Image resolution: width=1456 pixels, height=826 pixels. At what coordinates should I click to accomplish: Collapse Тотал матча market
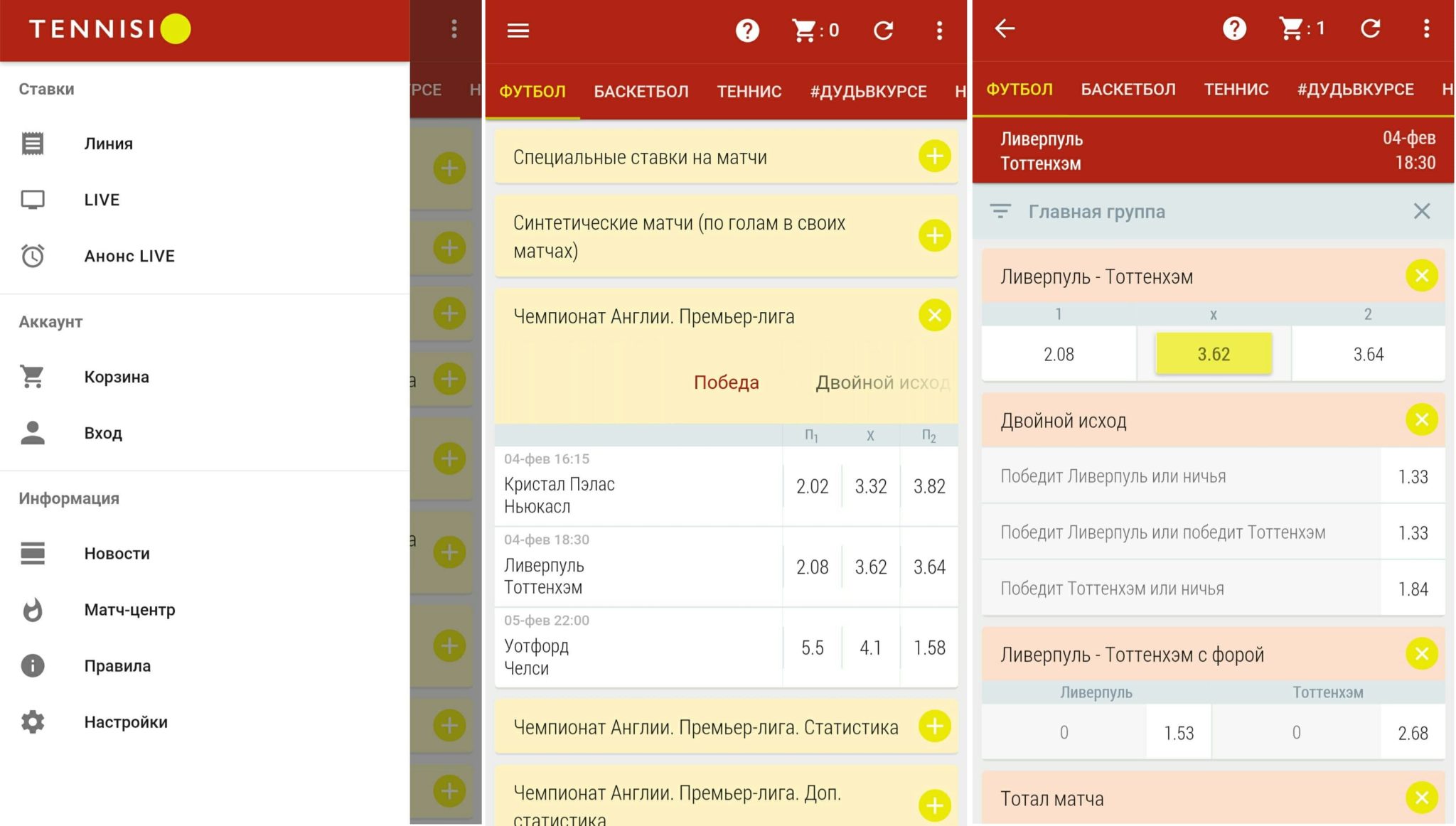[x=1421, y=798]
